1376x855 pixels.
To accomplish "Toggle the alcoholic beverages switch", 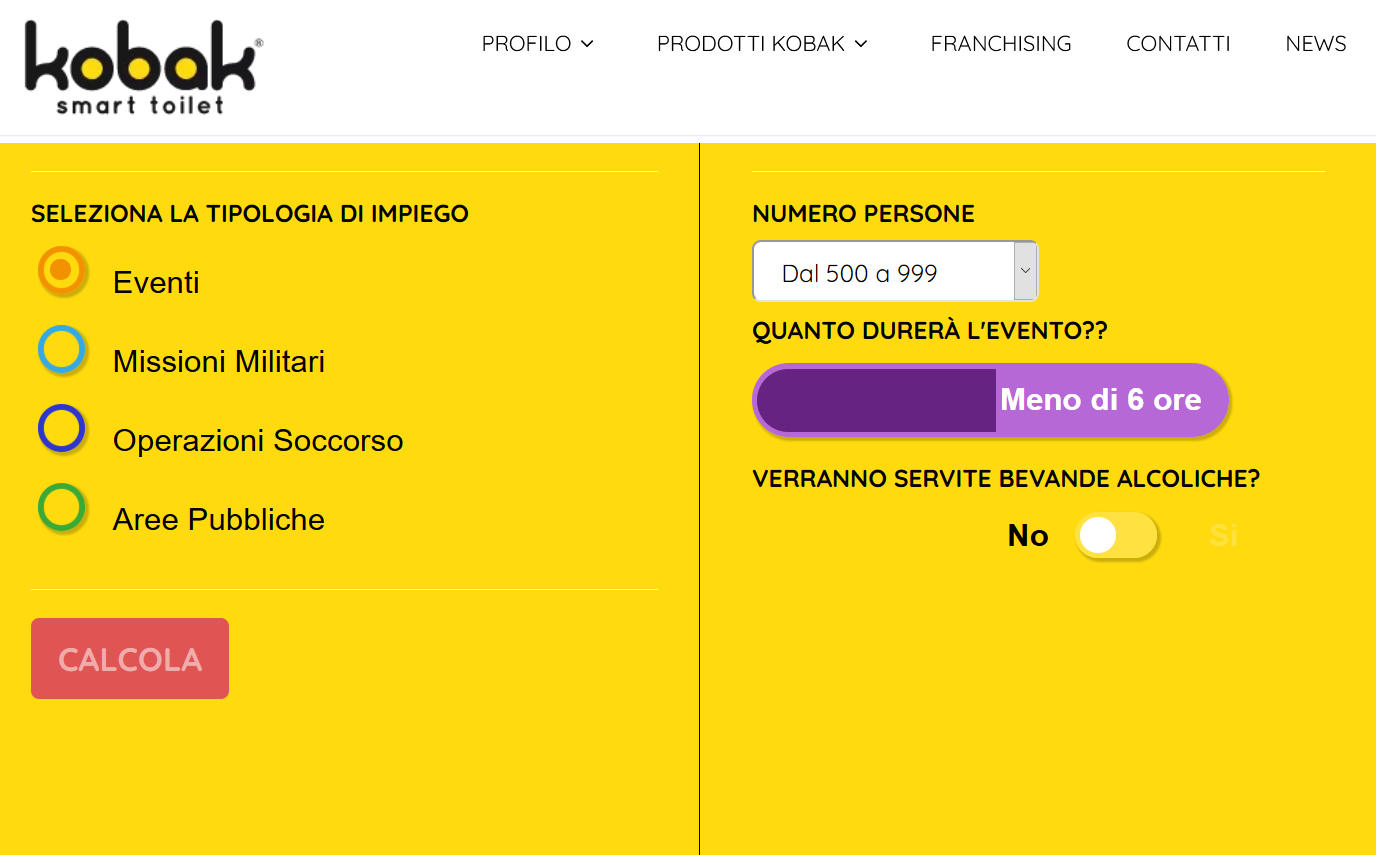I will (1117, 536).
